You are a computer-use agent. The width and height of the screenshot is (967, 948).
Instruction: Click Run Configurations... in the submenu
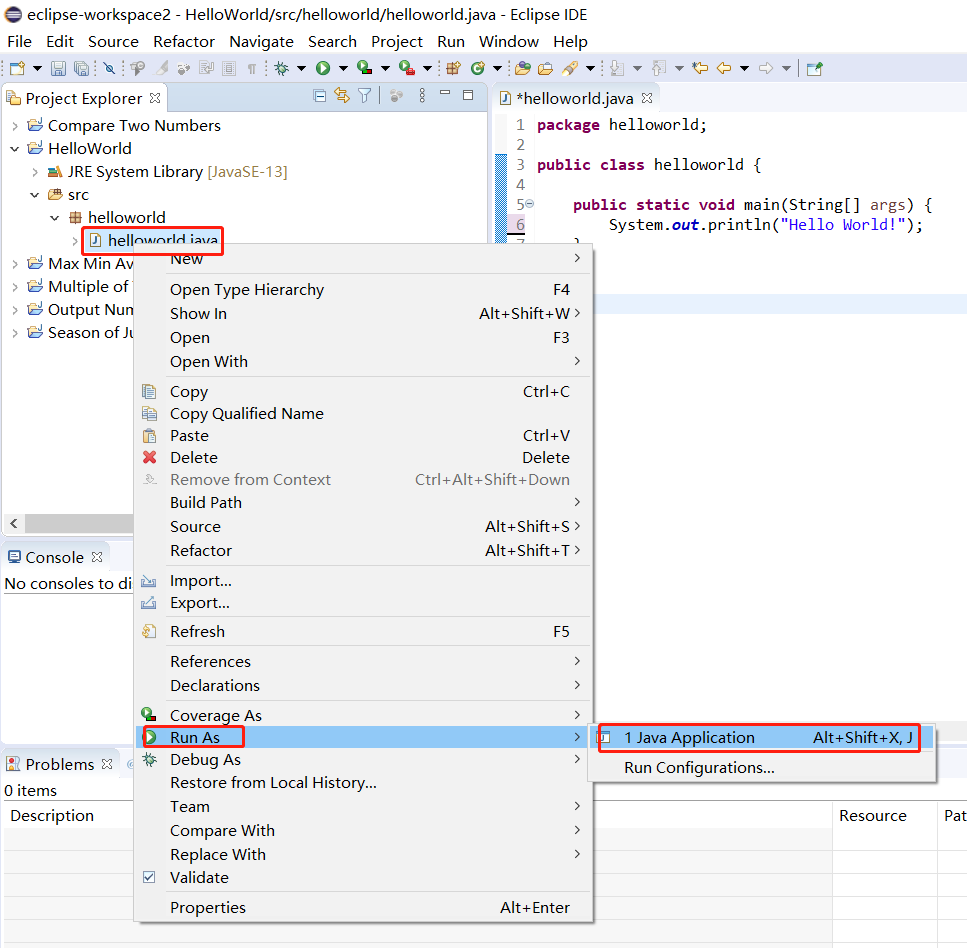pos(699,768)
